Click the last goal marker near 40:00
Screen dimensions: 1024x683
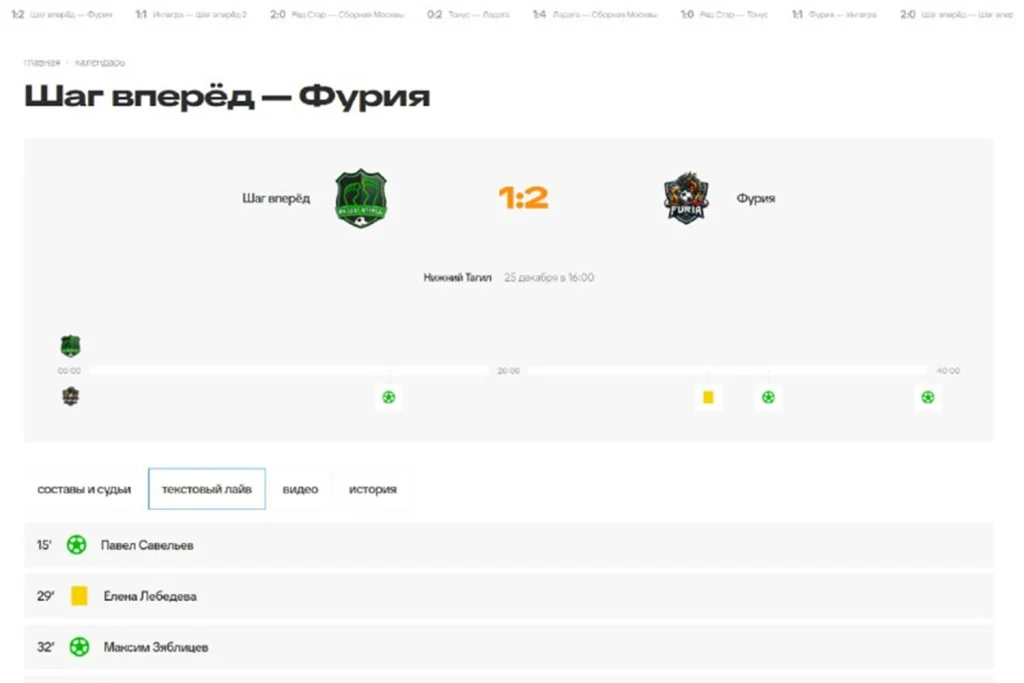pyautogui.click(x=927, y=397)
